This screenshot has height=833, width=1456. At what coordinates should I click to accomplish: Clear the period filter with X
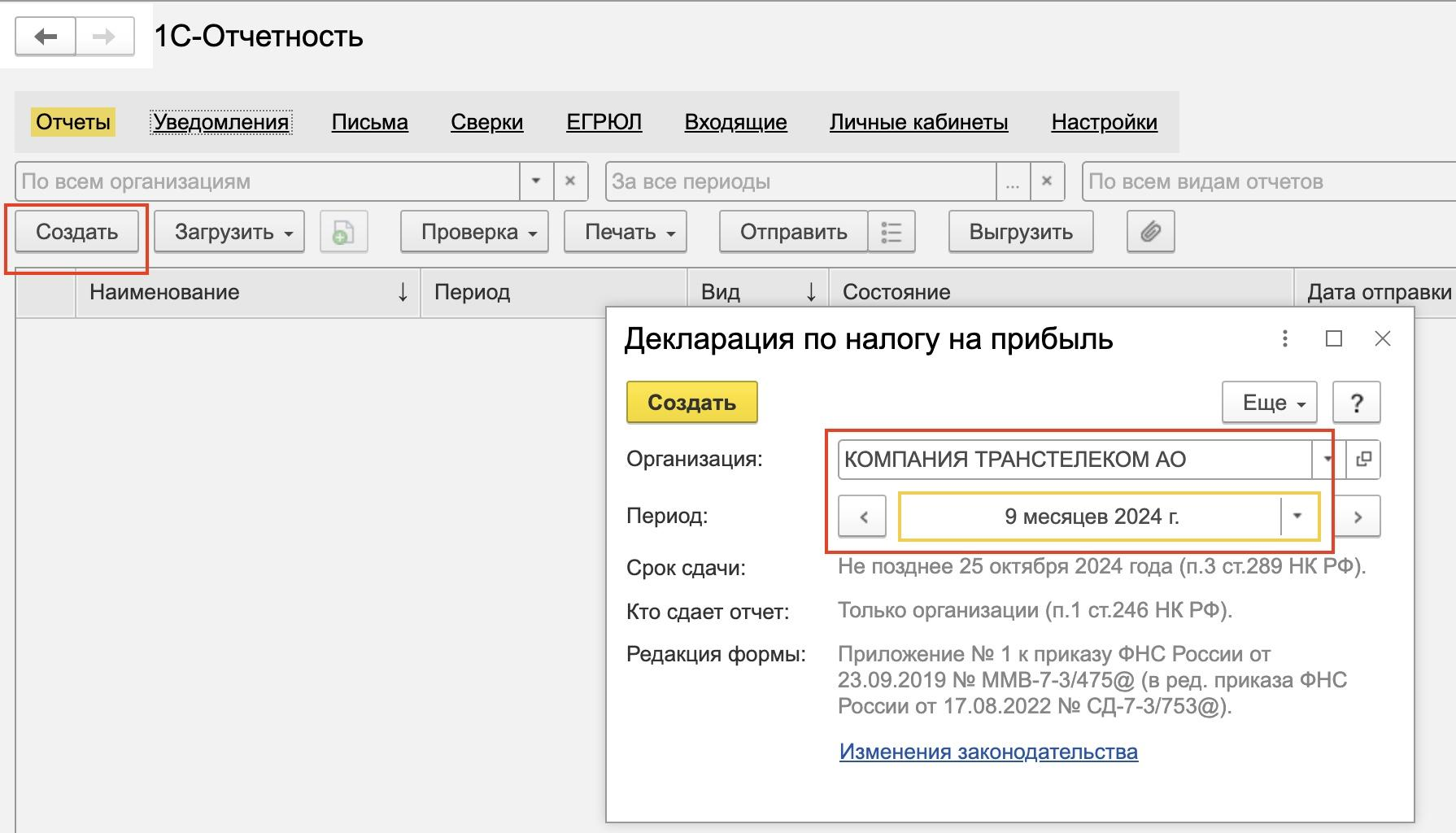[1047, 181]
